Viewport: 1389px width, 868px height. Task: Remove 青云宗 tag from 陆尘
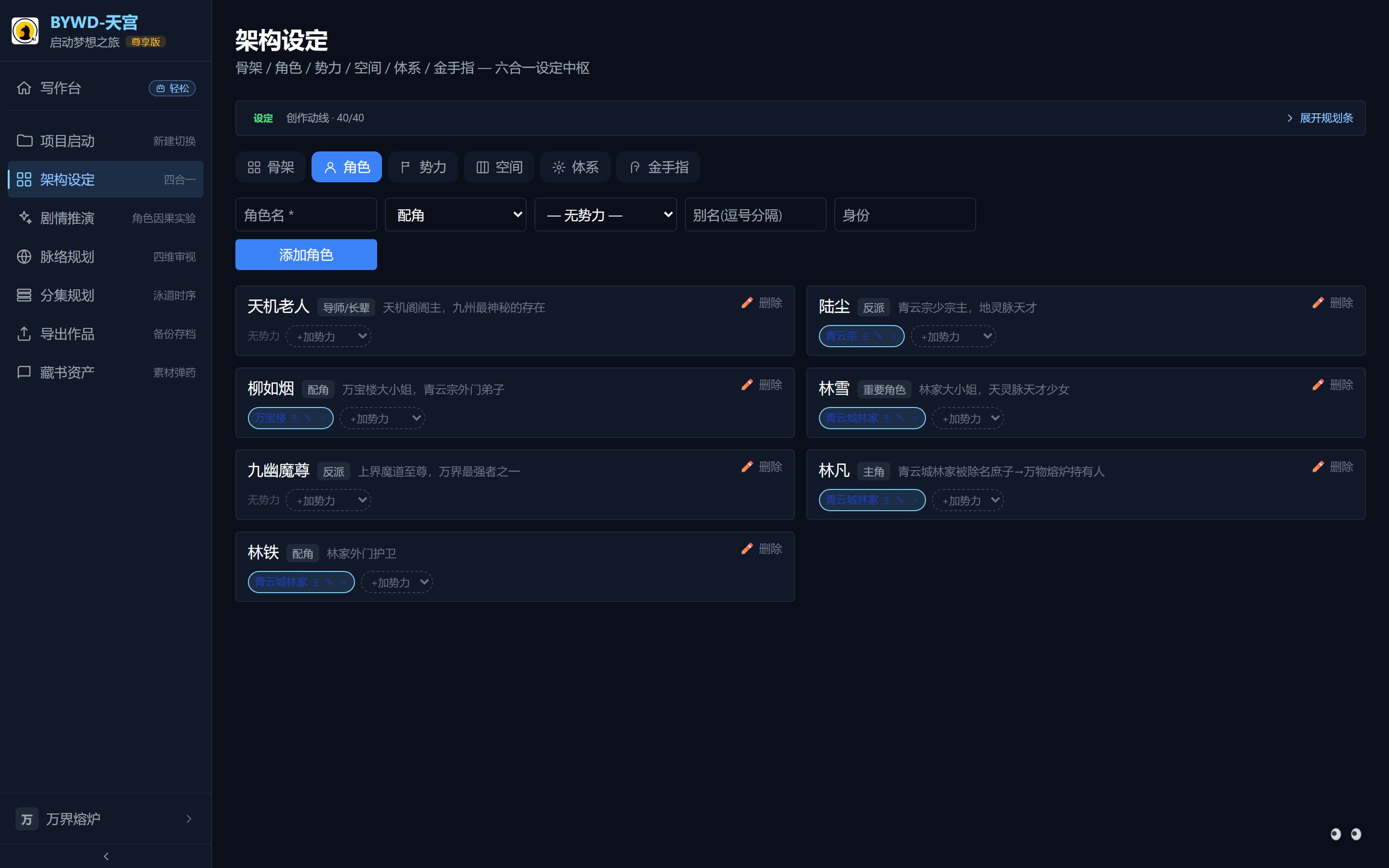pos(894,336)
